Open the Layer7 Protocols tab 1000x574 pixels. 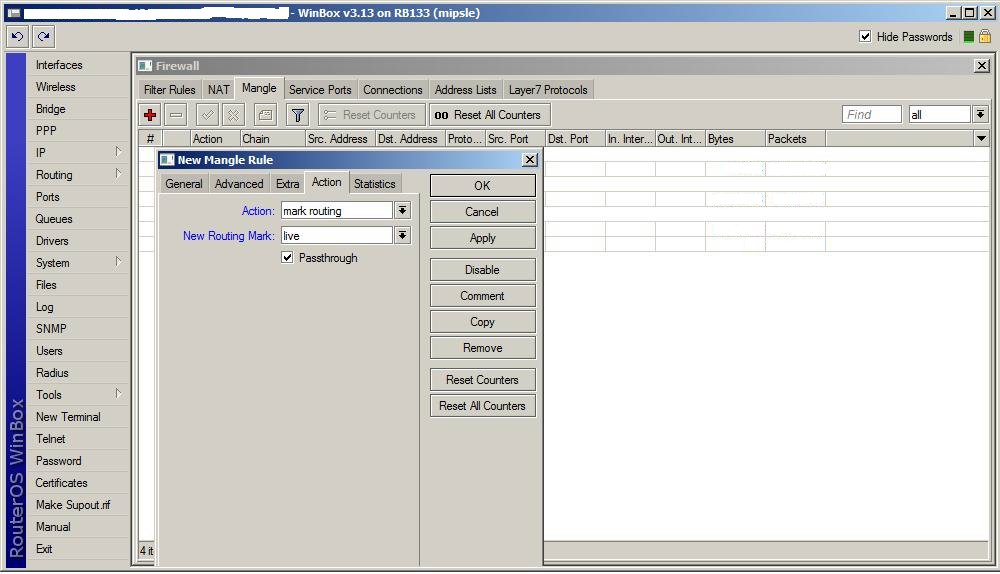[x=548, y=90]
